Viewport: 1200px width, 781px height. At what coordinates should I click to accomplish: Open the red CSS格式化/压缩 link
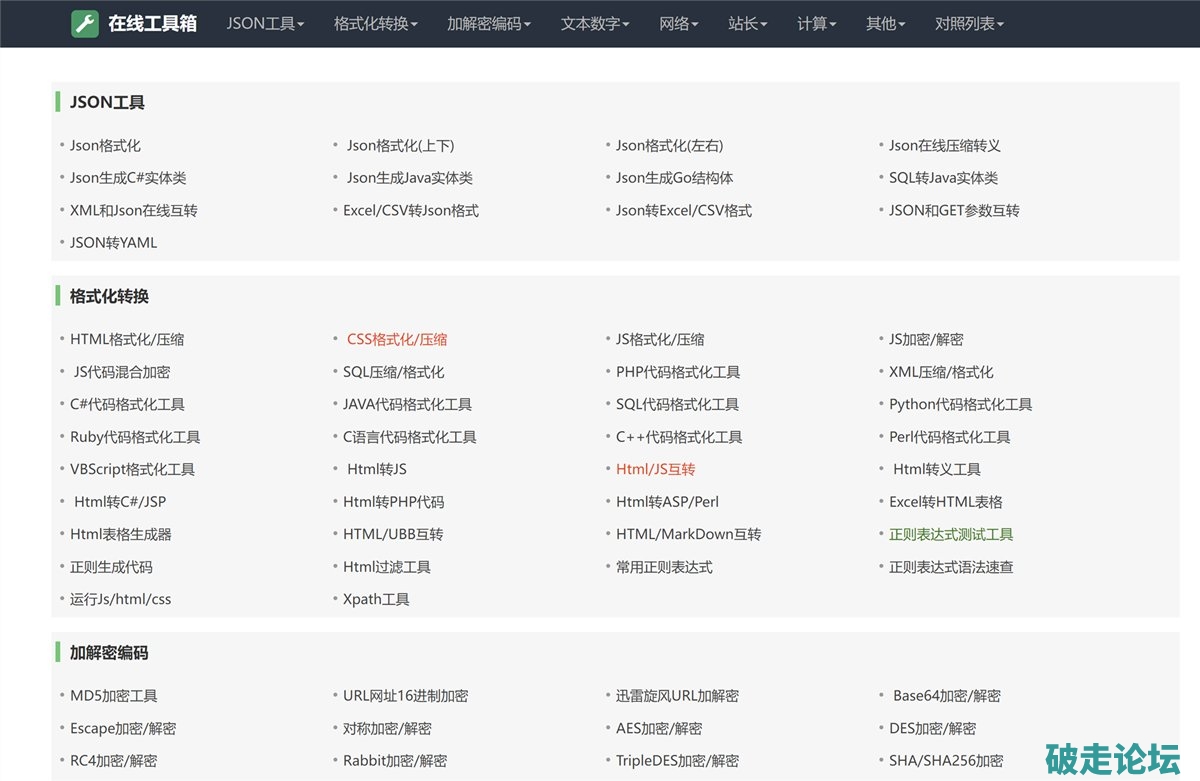[397, 340]
